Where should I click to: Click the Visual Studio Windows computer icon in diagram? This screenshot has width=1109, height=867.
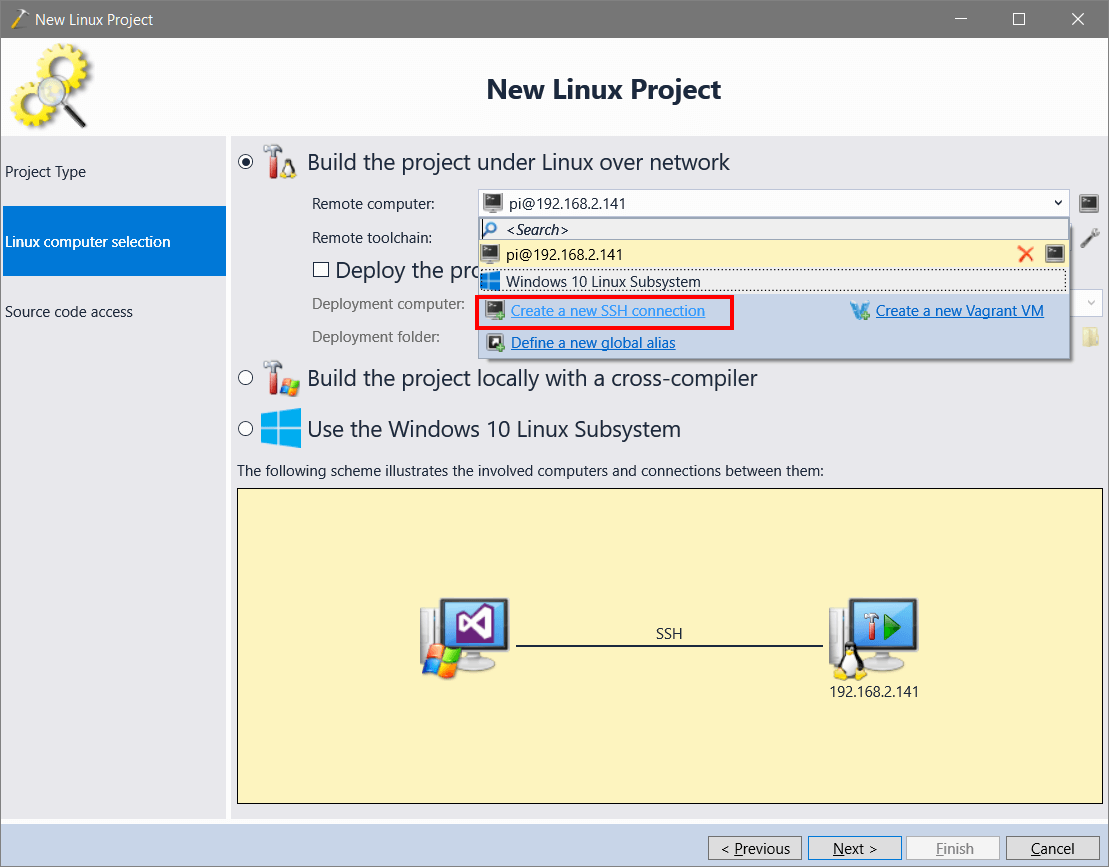465,638
